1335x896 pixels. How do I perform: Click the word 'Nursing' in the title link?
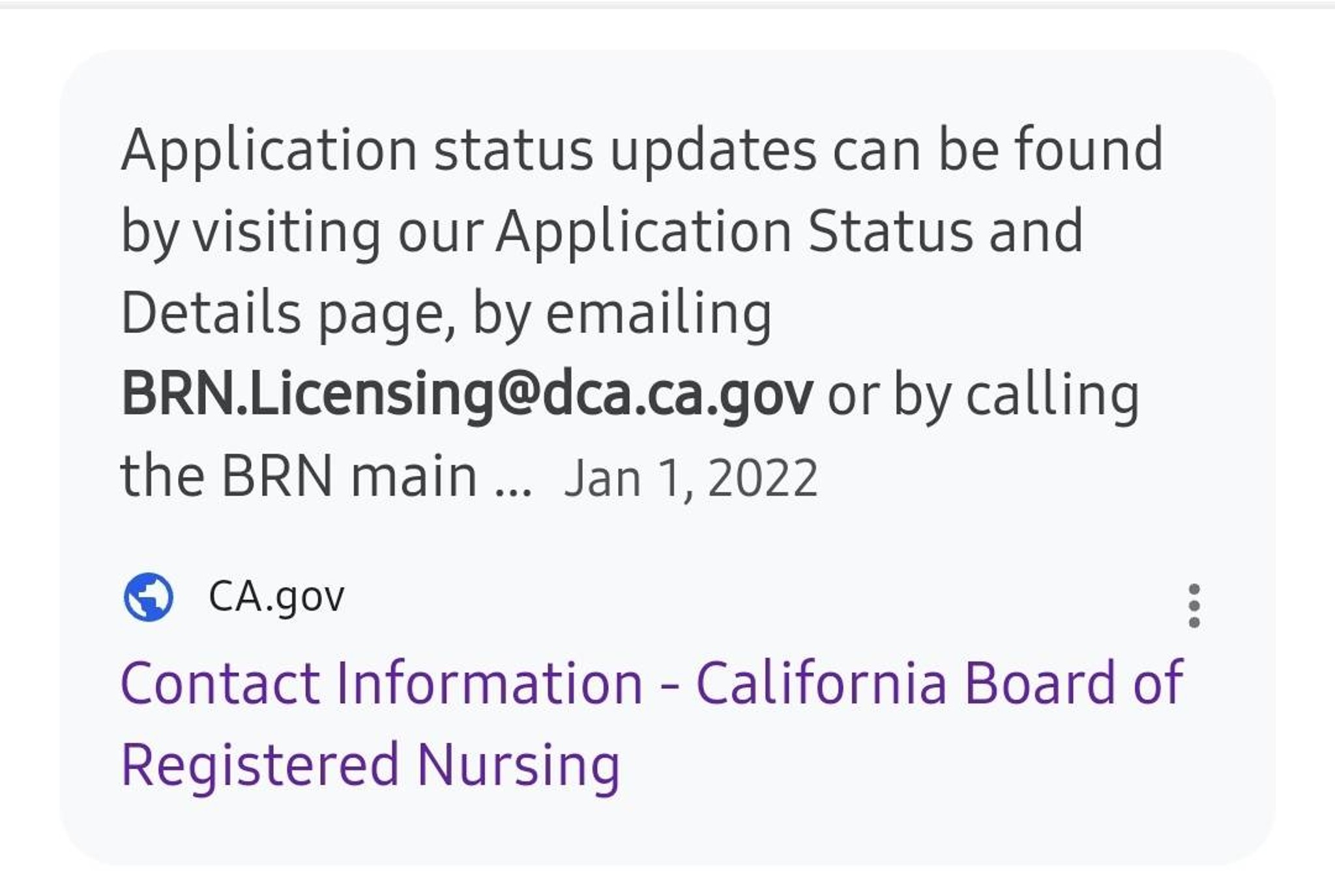(x=518, y=765)
